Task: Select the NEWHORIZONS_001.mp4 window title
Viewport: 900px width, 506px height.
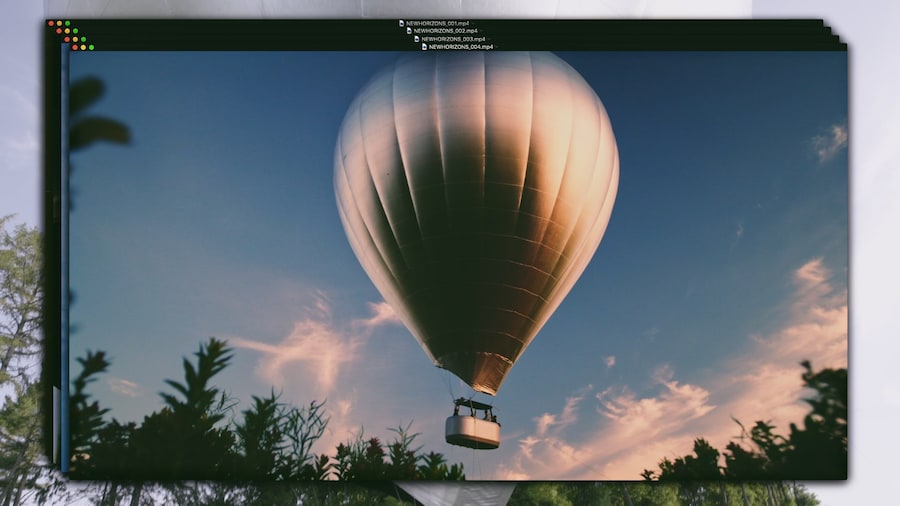Action: [x=437, y=23]
